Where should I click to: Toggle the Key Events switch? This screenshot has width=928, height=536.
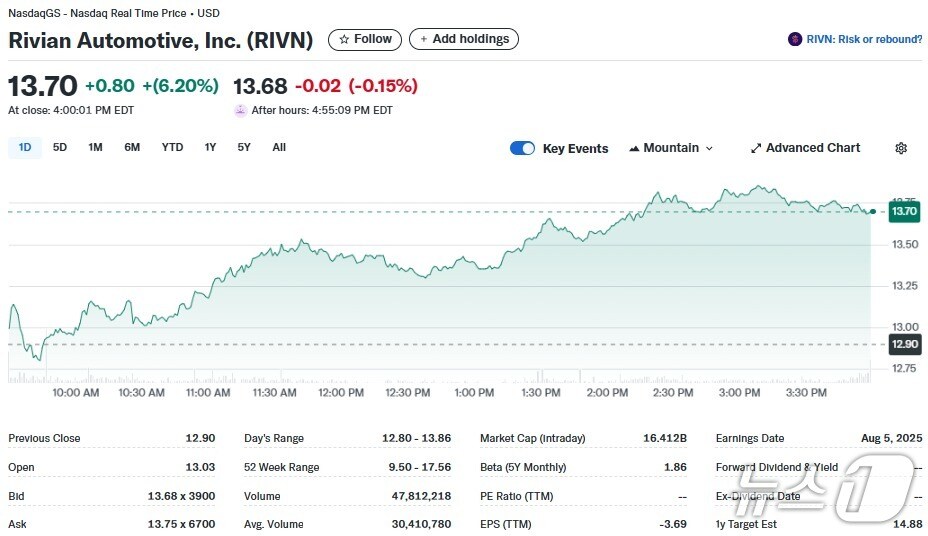tap(522, 148)
